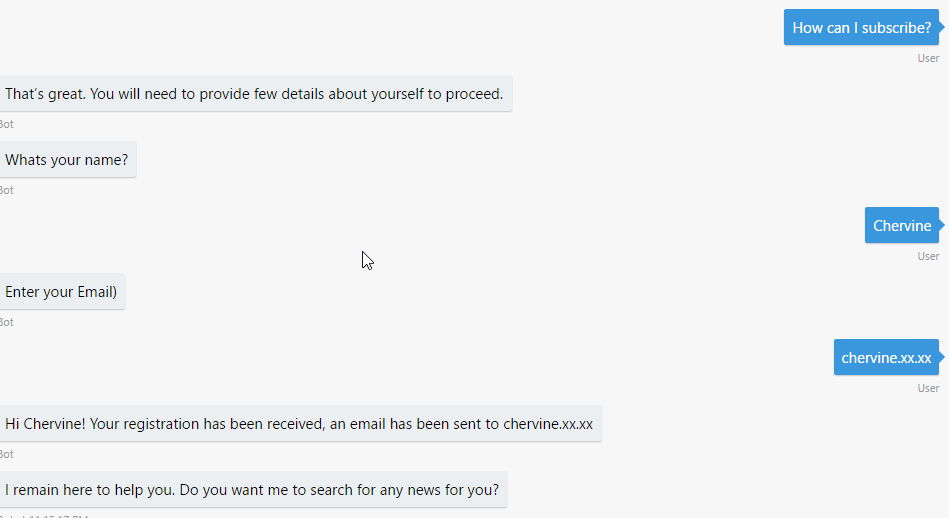Click the User label under 'How can I subscribe?'

(x=928, y=58)
